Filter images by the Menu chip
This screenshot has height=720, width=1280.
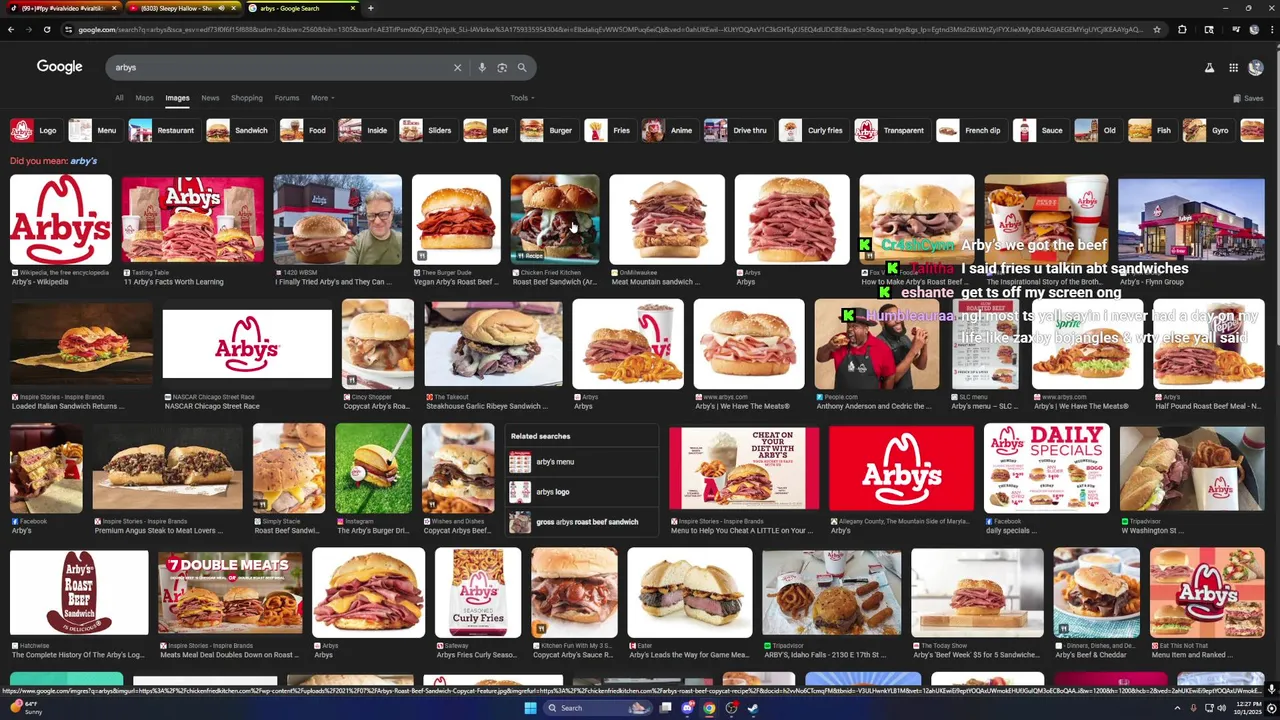pos(94,130)
